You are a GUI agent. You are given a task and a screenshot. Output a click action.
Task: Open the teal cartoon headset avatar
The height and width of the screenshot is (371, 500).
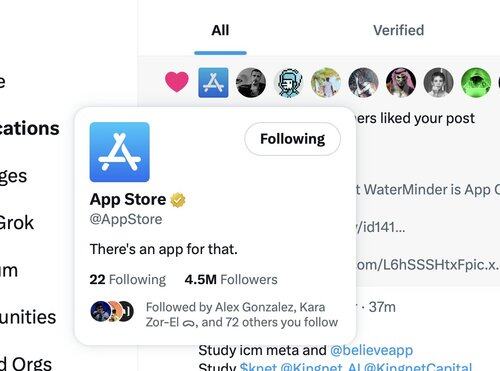coord(288,83)
